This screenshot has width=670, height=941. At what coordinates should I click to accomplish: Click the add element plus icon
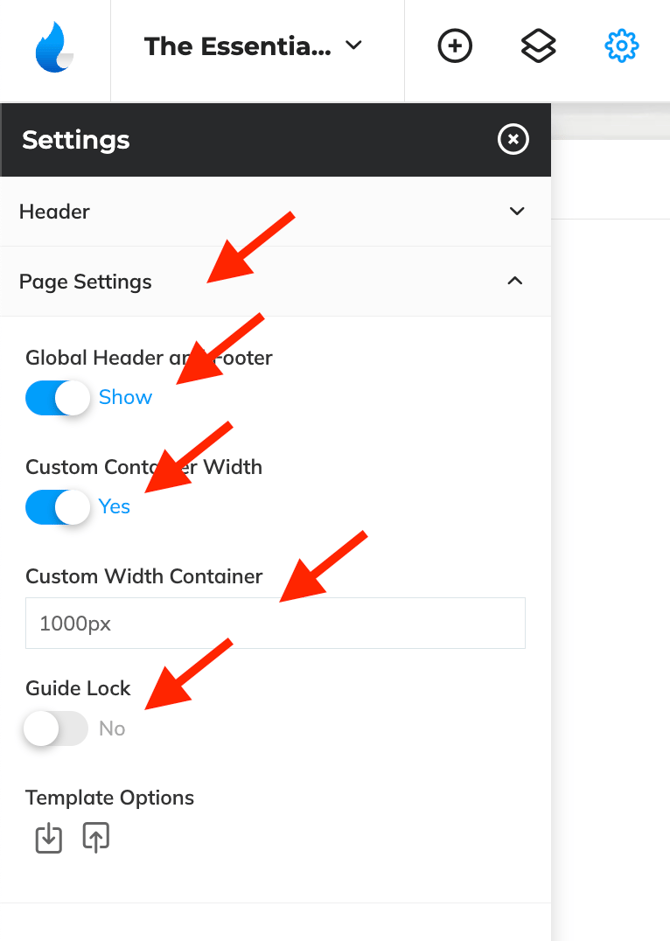coord(455,46)
